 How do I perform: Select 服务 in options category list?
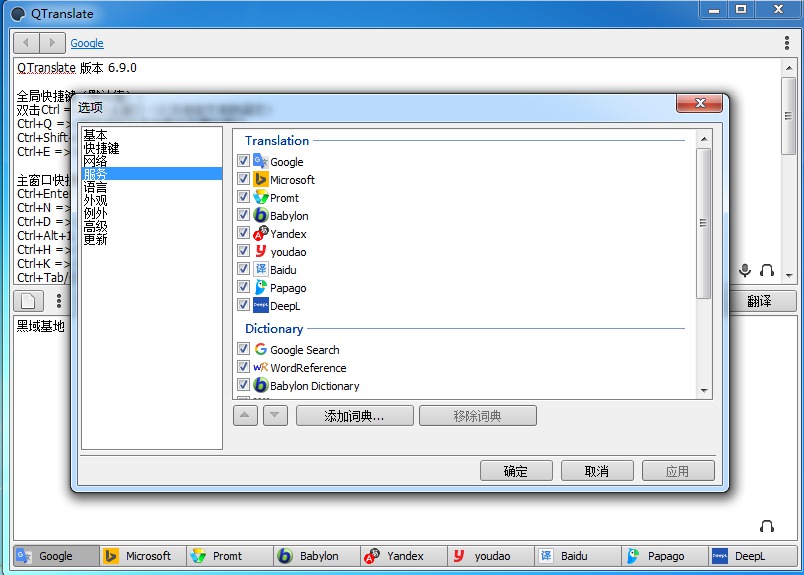tap(152, 174)
